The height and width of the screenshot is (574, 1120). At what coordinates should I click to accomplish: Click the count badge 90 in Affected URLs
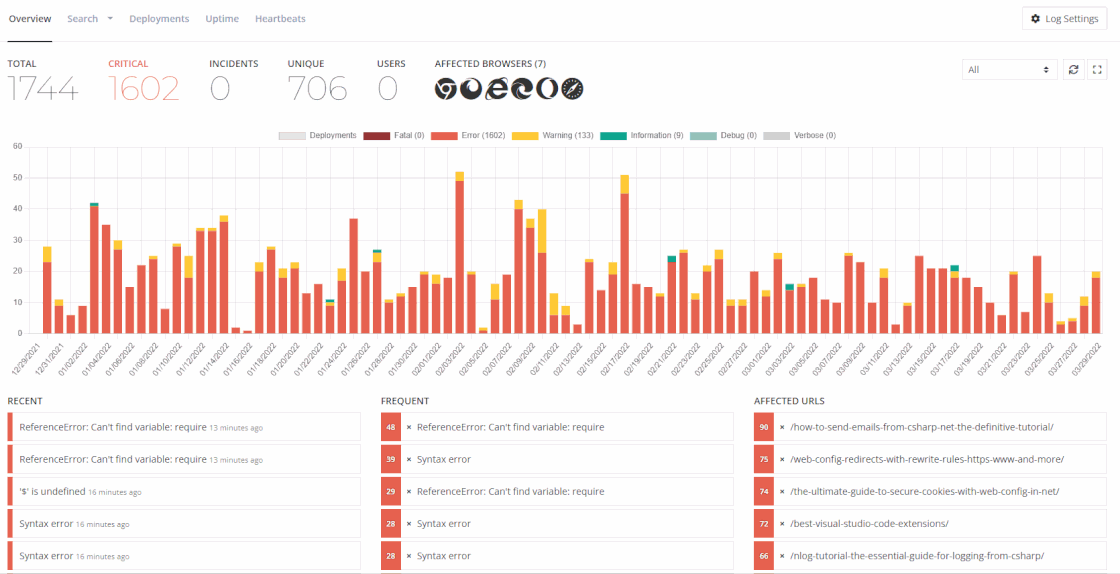tap(764, 427)
